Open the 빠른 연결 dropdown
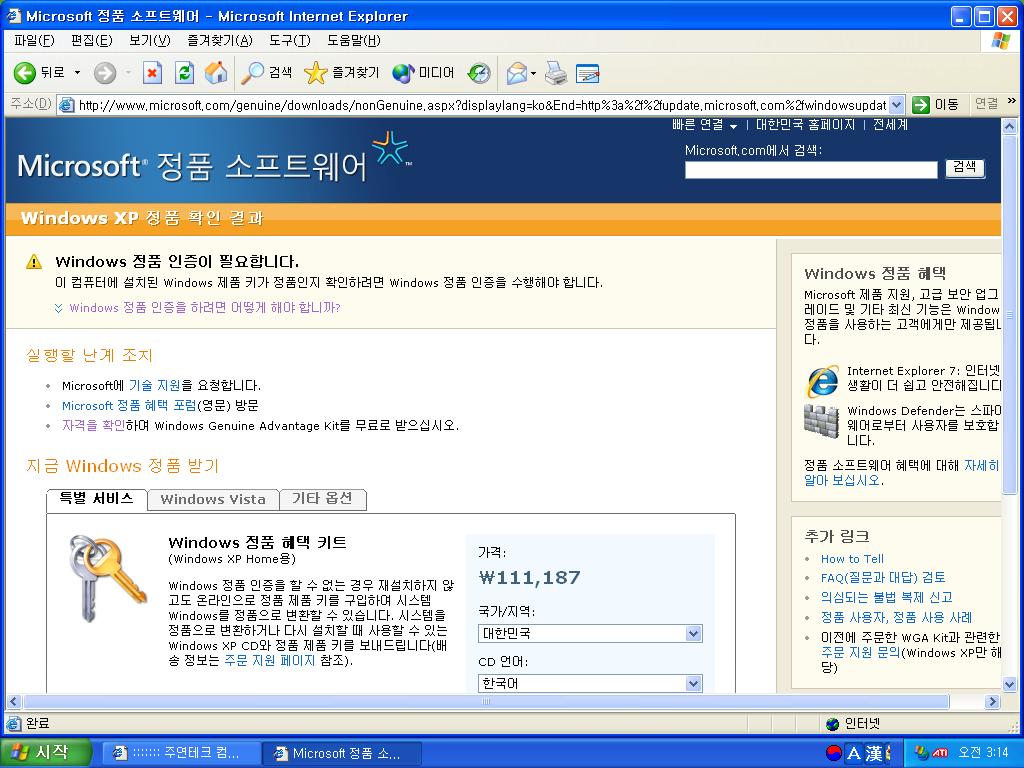Image resolution: width=1024 pixels, height=768 pixels. pos(704,125)
